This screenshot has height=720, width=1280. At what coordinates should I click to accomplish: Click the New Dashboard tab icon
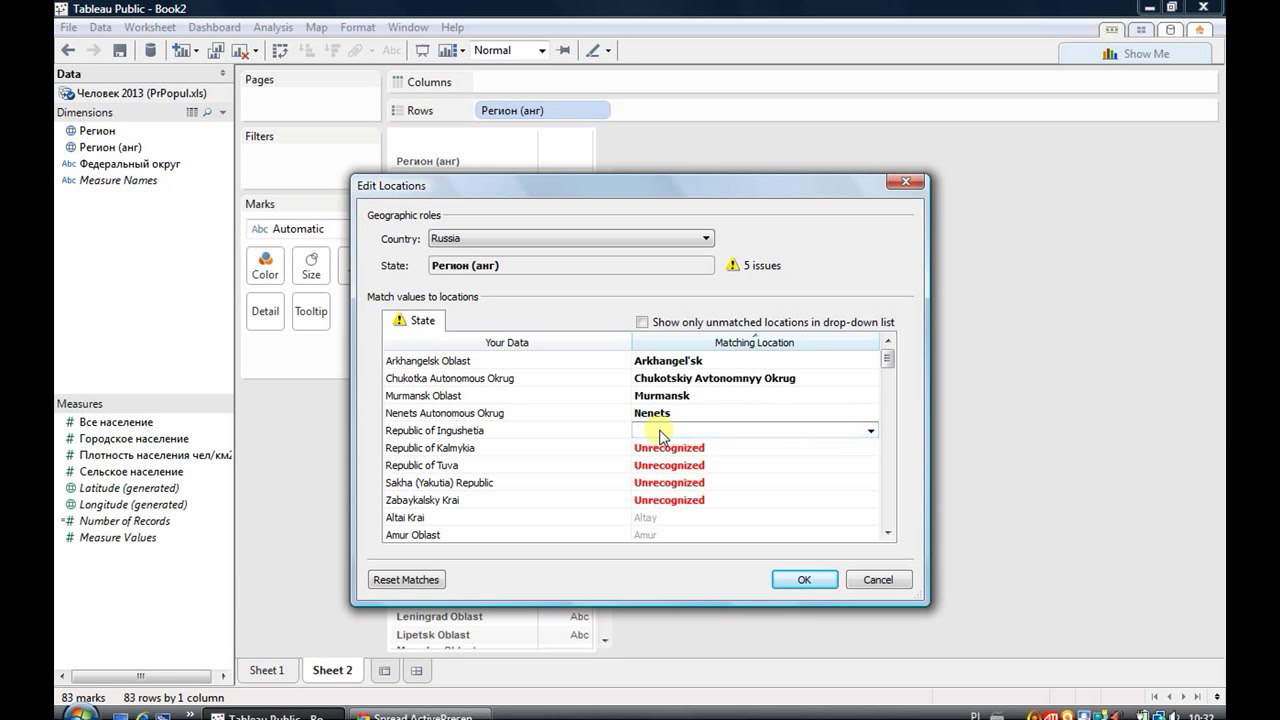click(417, 671)
